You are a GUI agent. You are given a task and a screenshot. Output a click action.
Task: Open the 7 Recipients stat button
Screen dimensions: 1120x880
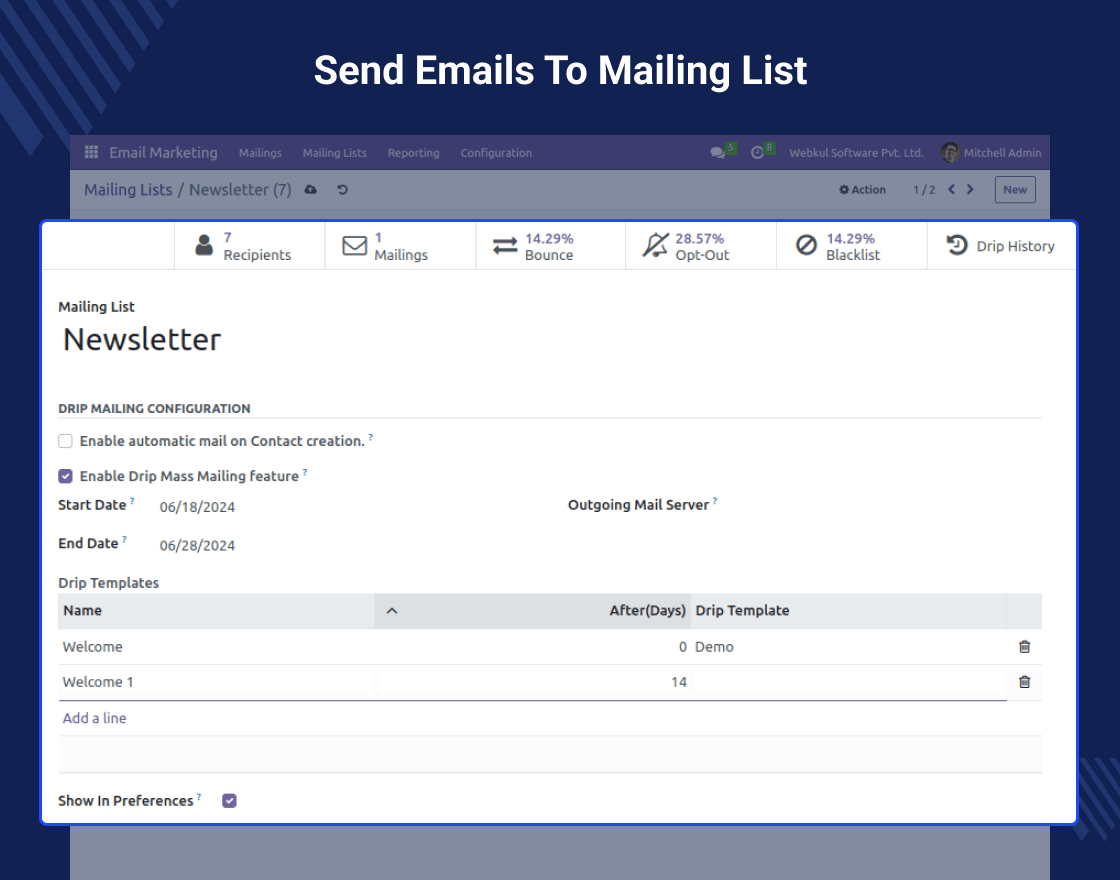249,246
